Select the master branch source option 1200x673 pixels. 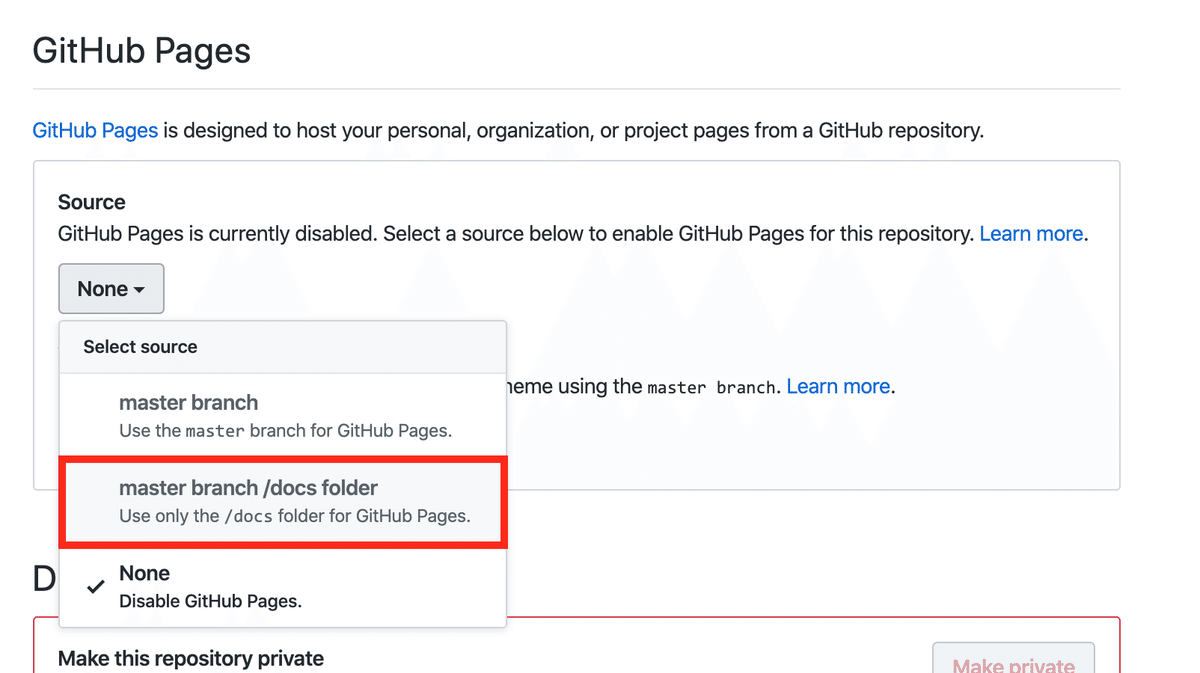pos(283,416)
